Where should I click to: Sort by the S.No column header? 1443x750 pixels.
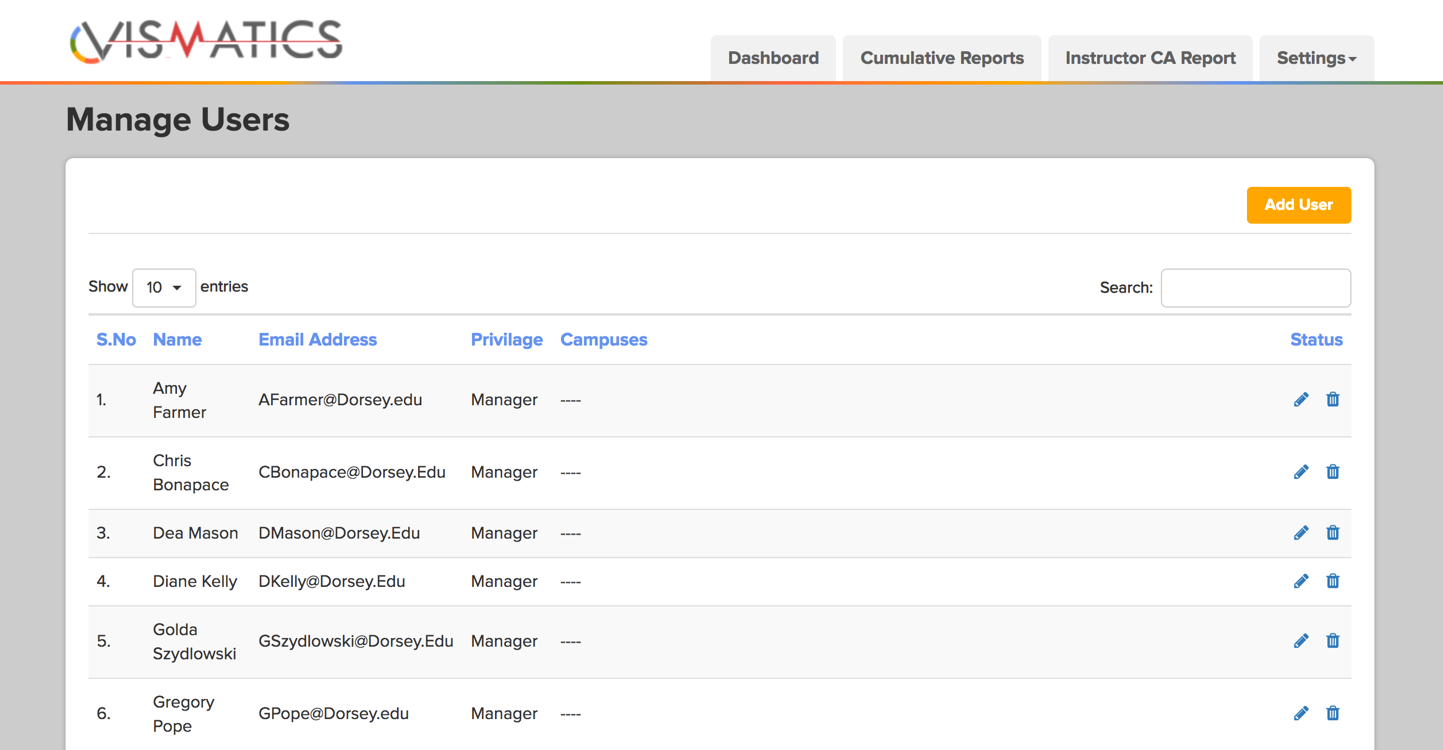(x=116, y=340)
